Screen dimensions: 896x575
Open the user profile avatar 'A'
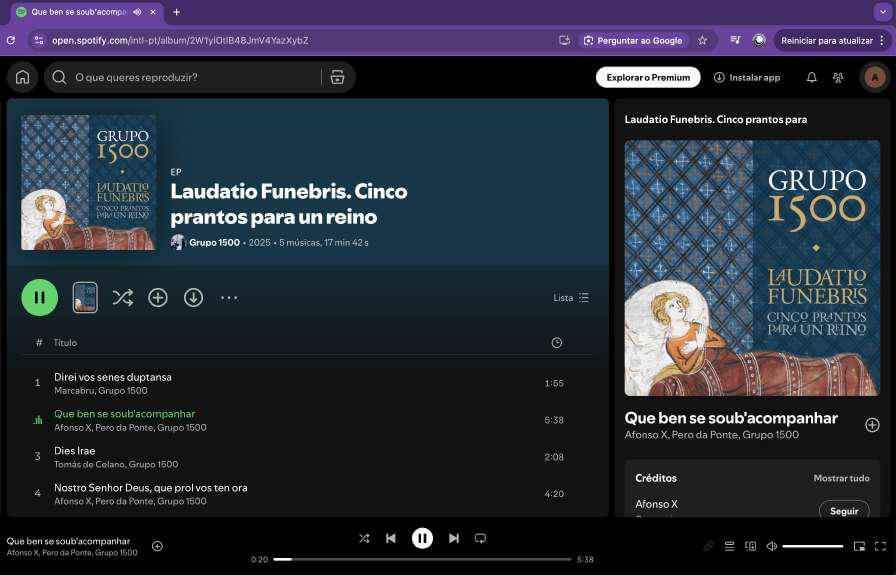(x=874, y=77)
